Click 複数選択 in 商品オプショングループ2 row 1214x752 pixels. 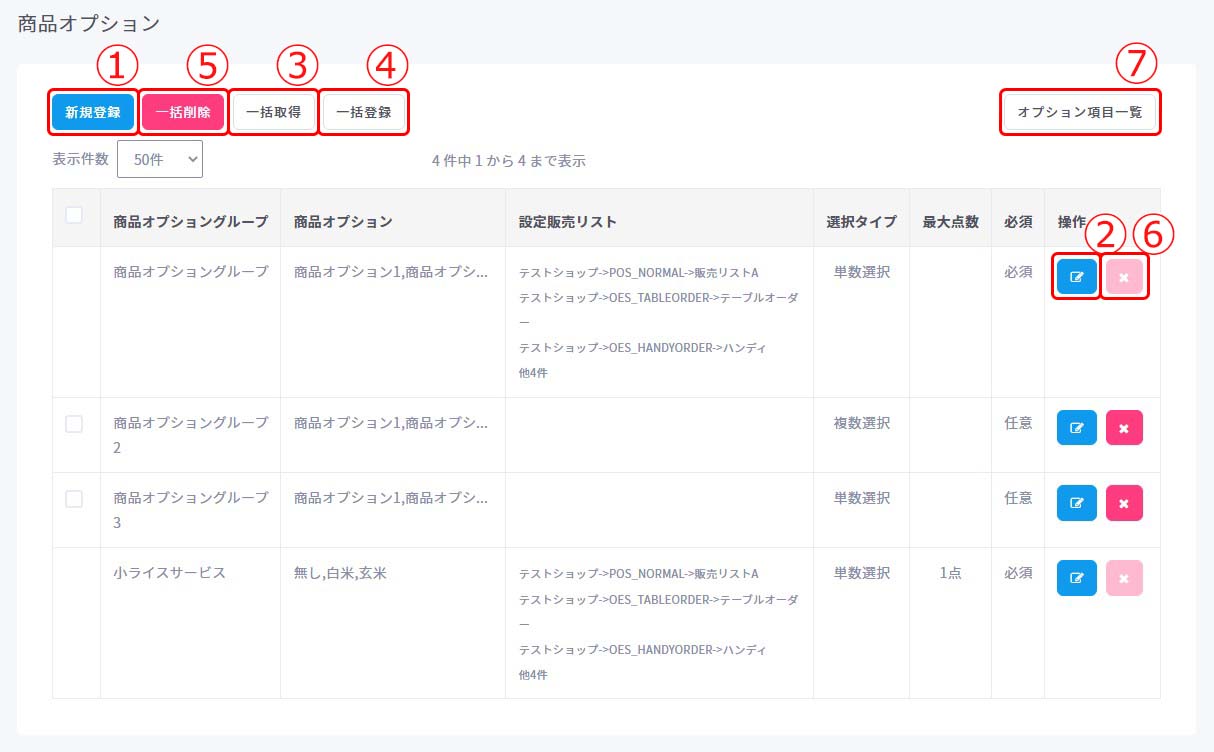[x=862, y=423]
